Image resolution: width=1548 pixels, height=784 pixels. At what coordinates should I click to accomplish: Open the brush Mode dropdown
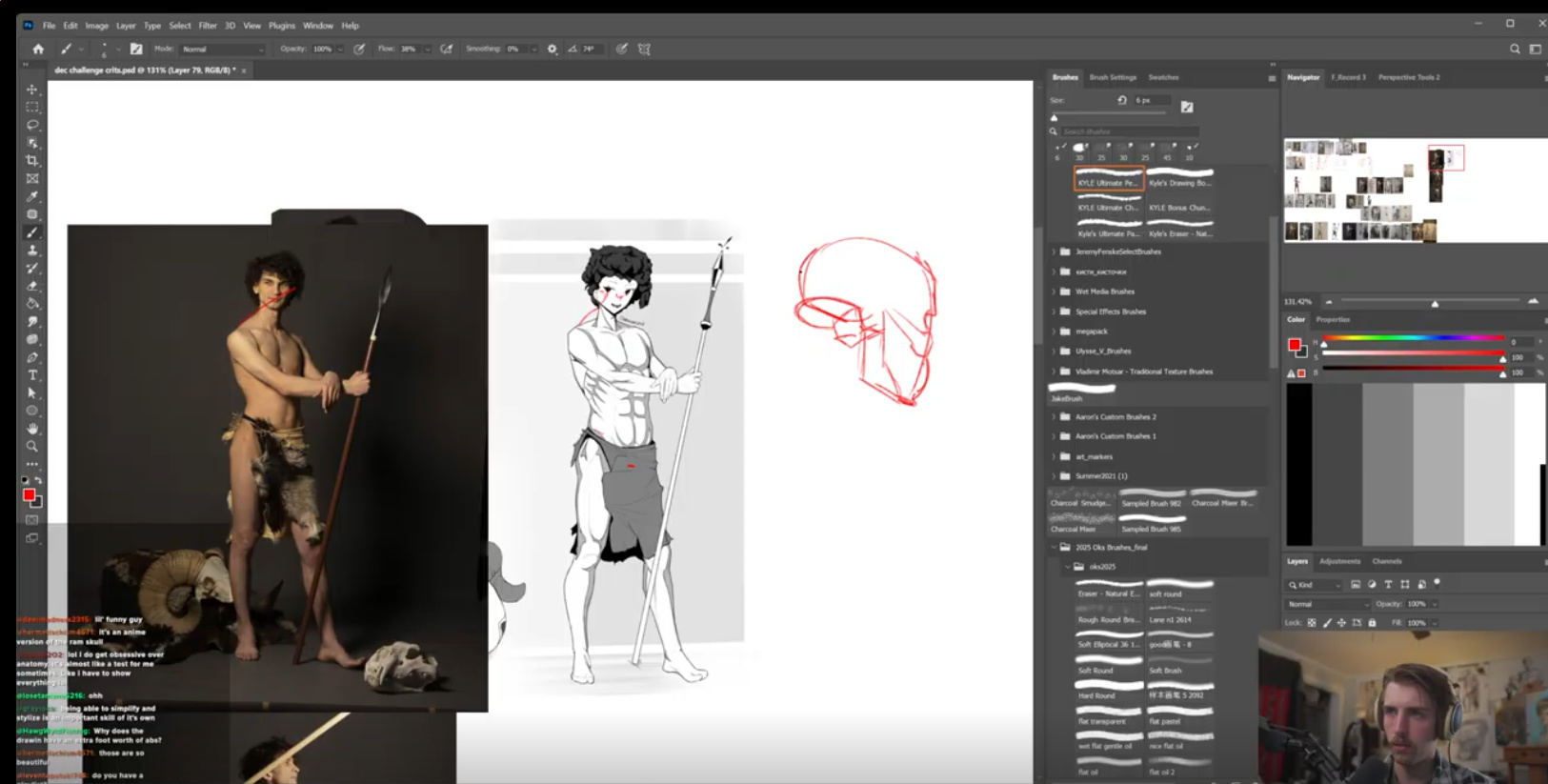223,49
